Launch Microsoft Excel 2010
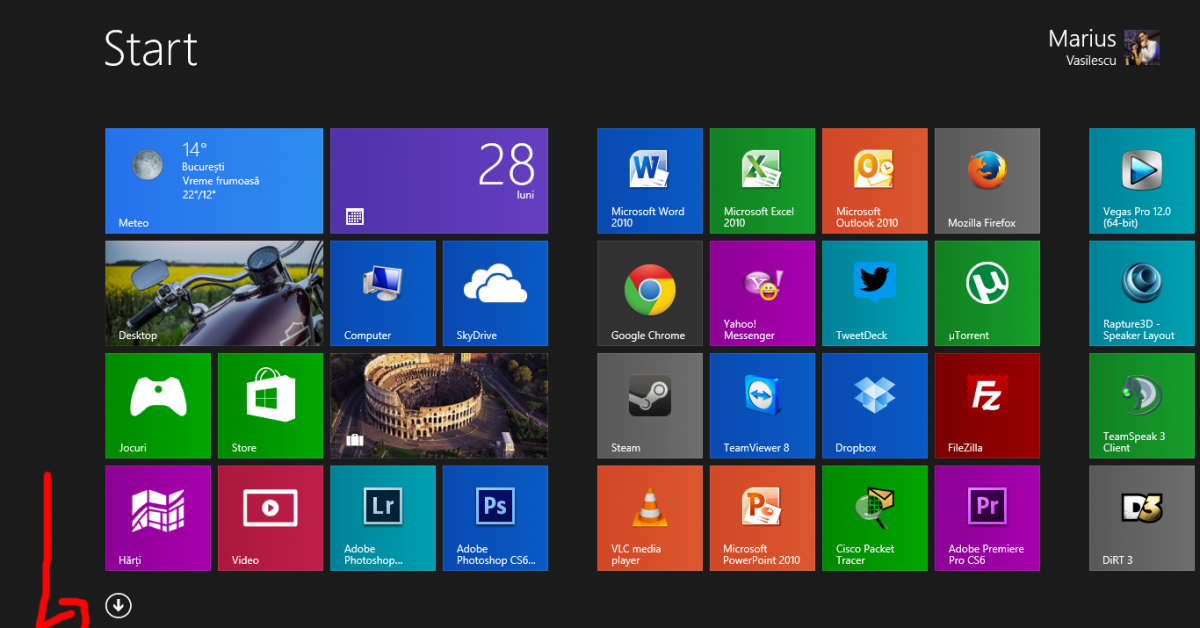Viewport: 1200px width, 628px height. click(762, 181)
